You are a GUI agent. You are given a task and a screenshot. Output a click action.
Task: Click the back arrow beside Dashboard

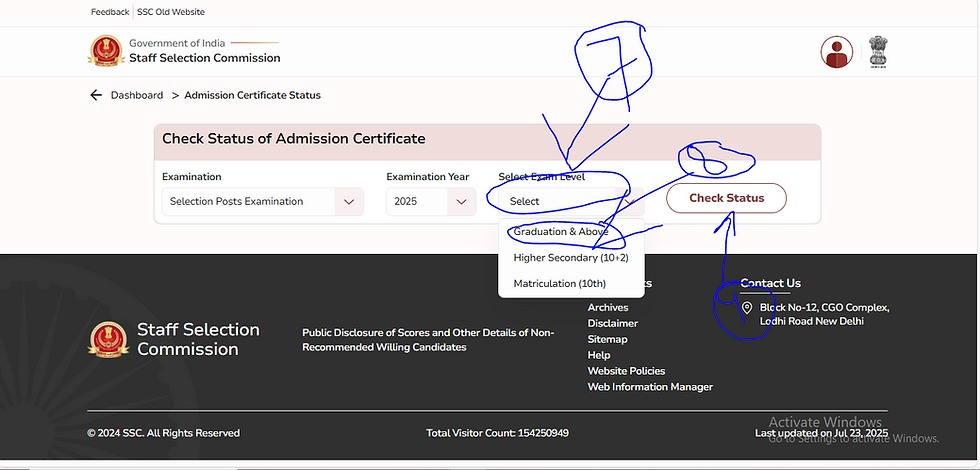pyautogui.click(x=96, y=95)
